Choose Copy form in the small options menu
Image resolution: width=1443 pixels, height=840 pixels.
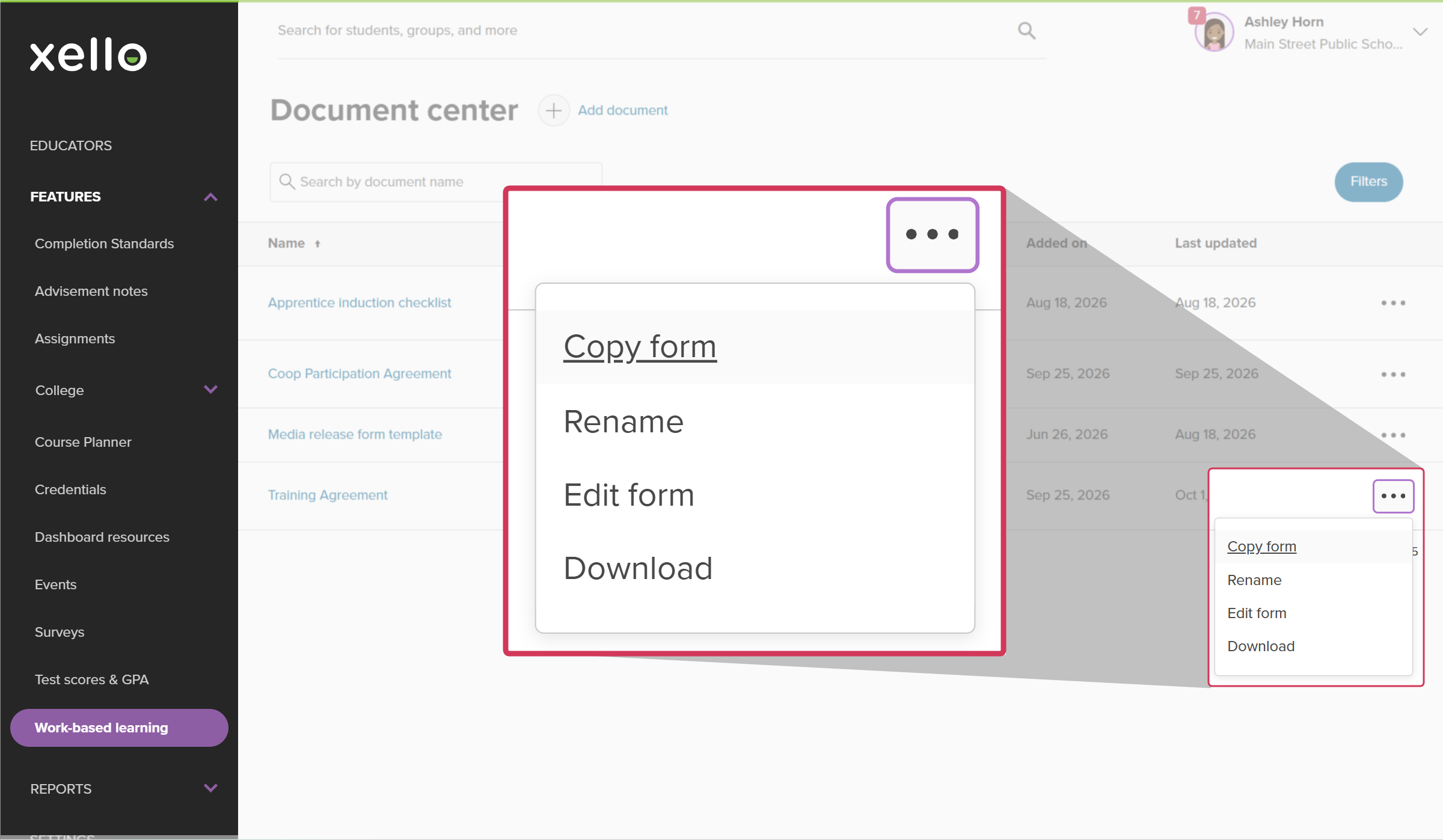(1261, 547)
